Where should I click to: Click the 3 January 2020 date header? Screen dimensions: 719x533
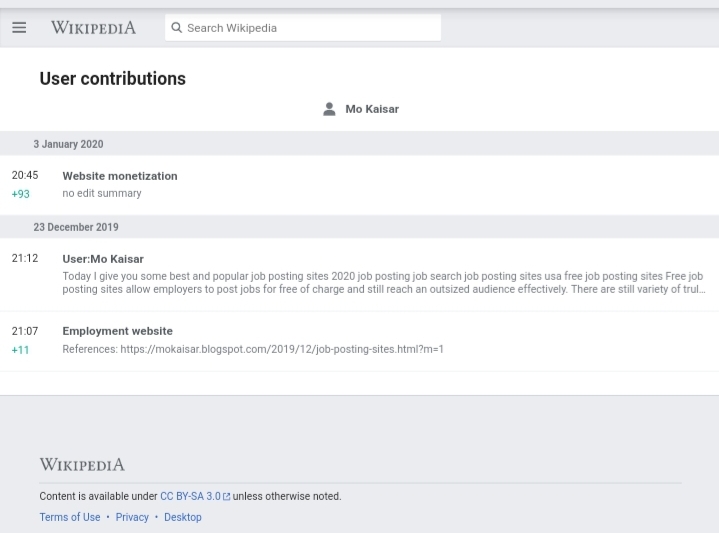68,144
